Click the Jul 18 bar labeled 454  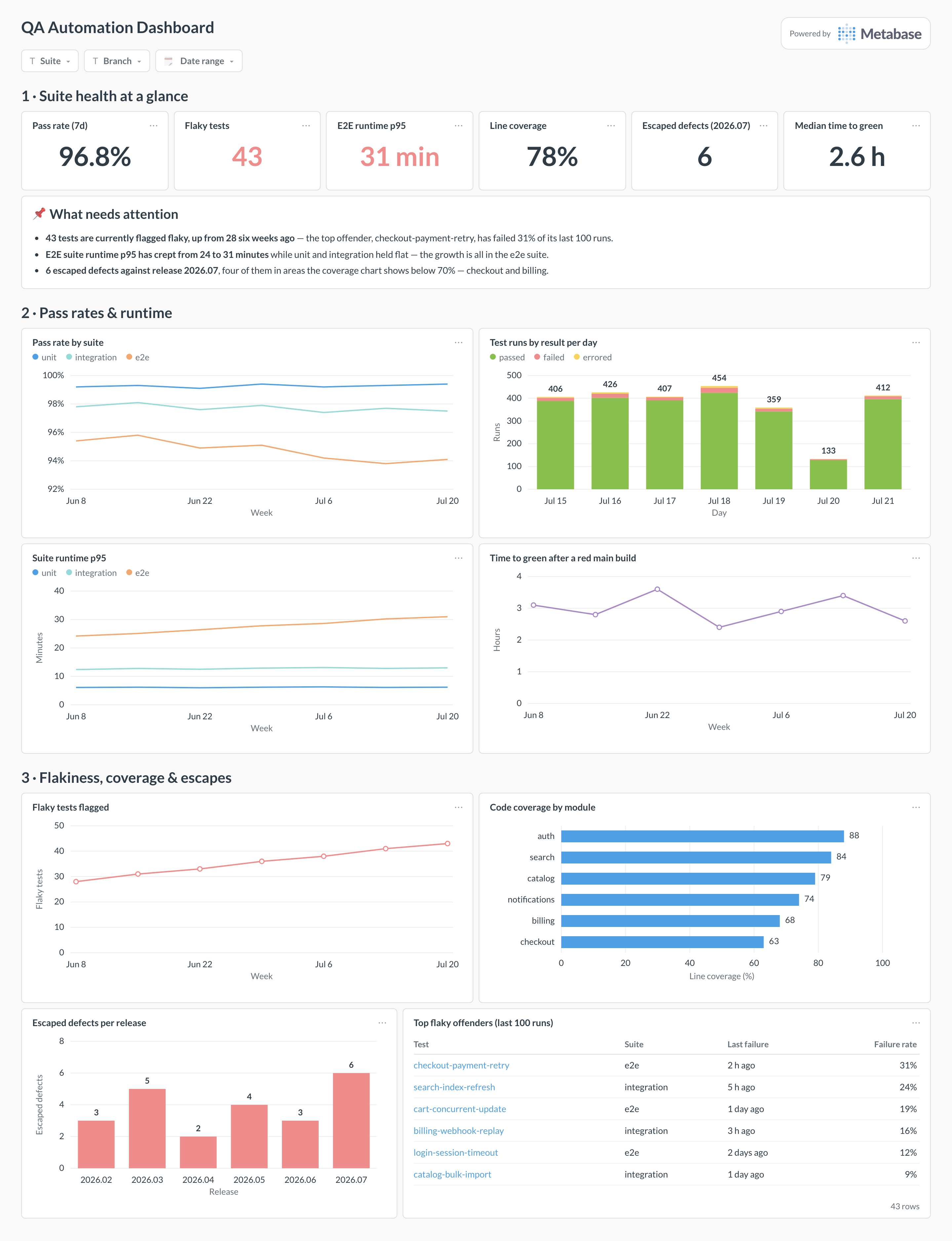click(x=719, y=437)
